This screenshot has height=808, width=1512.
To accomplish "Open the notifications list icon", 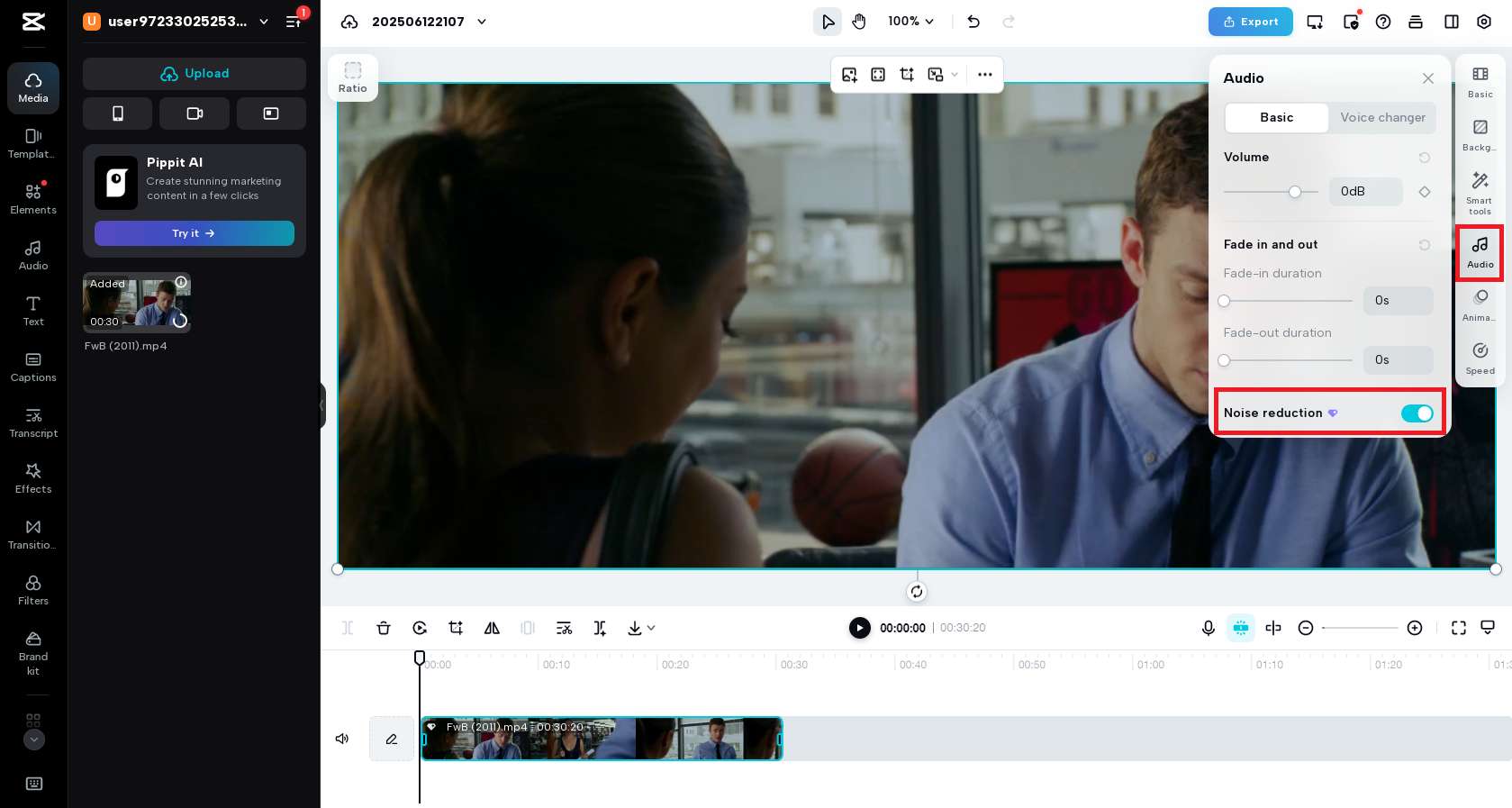I will point(294,22).
